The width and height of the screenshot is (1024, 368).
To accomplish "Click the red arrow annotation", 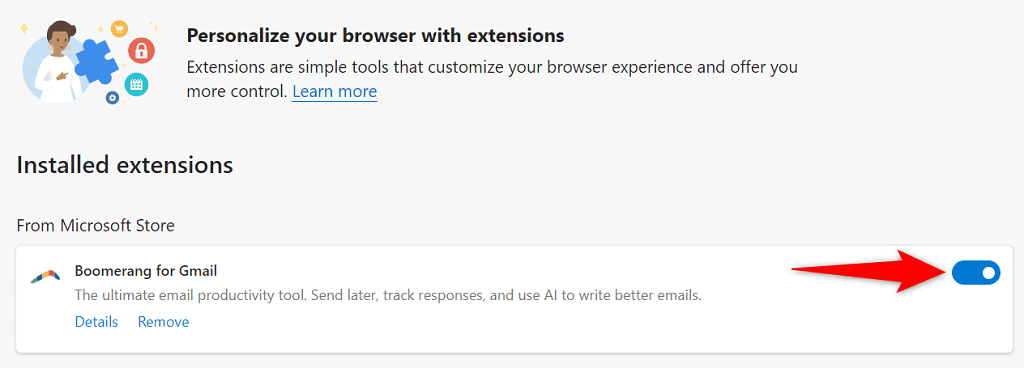I will [867, 270].
